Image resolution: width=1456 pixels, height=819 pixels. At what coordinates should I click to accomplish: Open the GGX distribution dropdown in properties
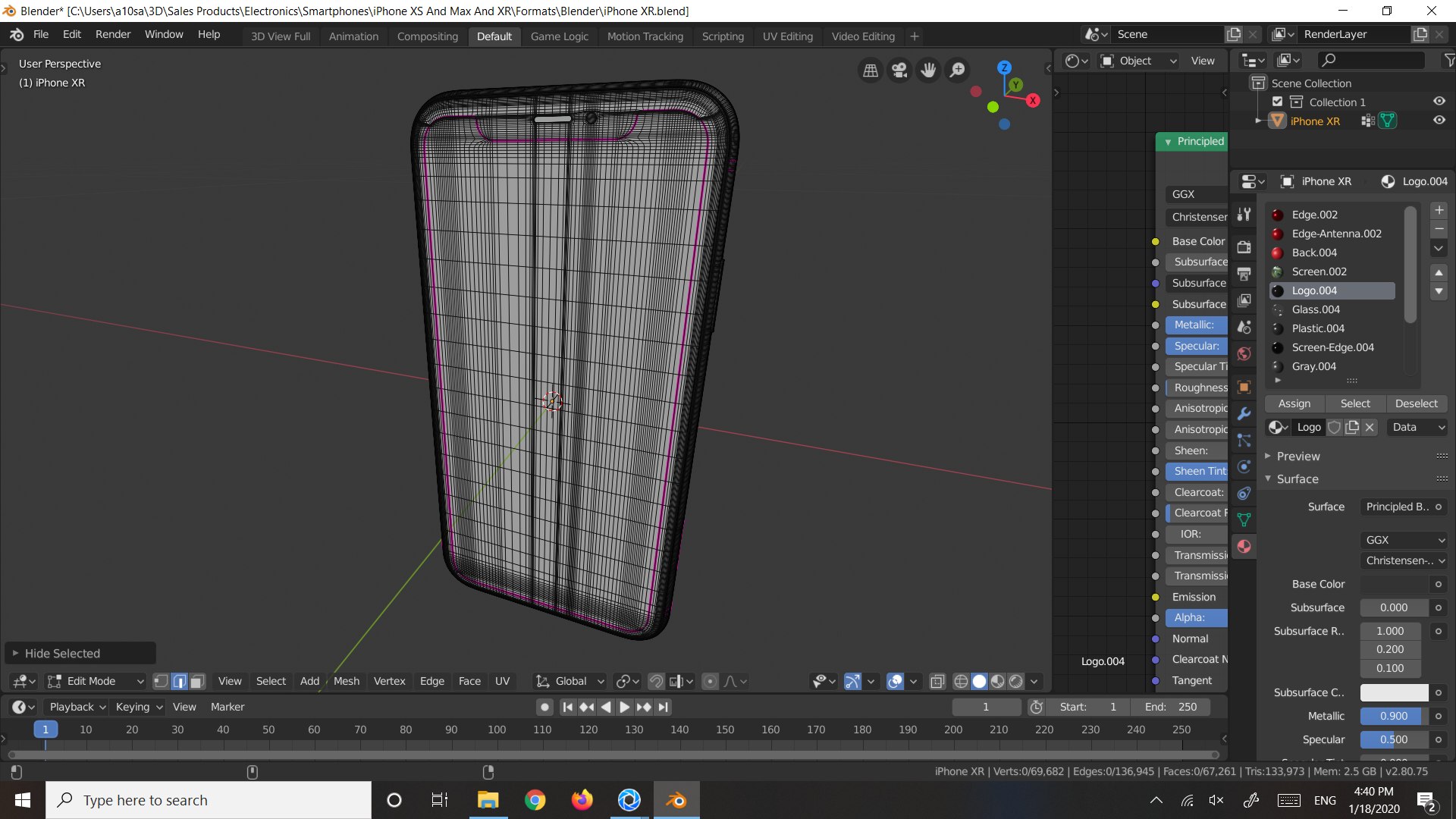click(x=1404, y=540)
